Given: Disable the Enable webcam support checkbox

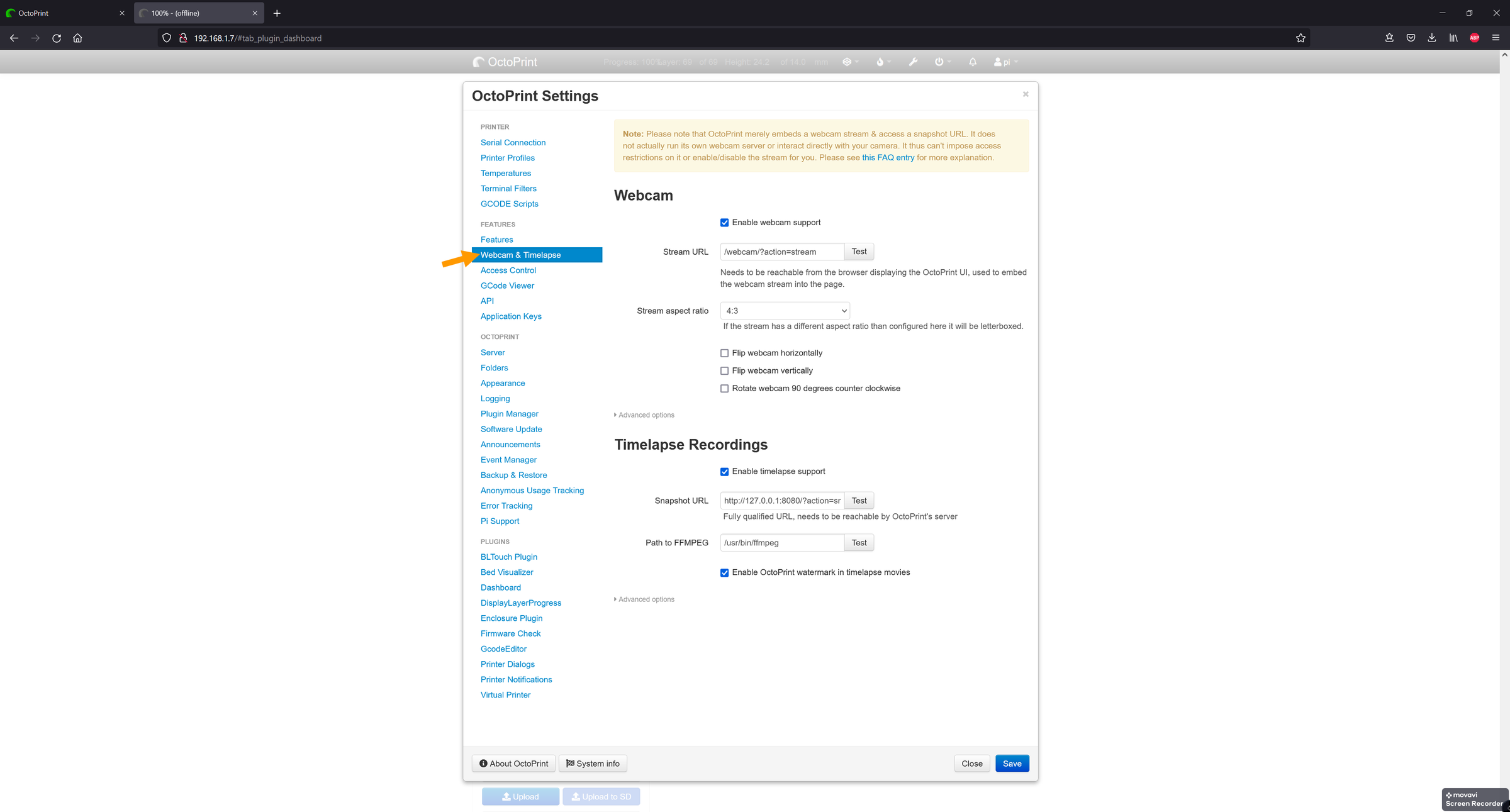Looking at the screenshot, I should [724, 222].
